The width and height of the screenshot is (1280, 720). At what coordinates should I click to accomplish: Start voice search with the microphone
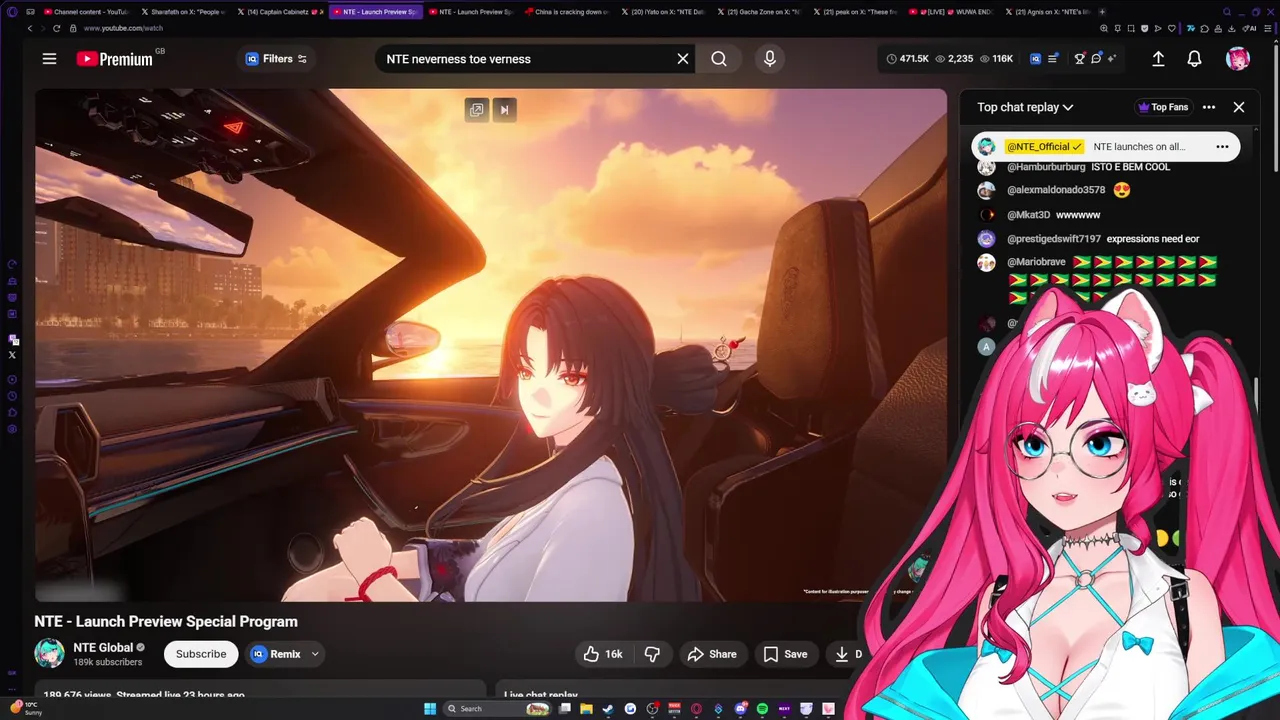click(x=770, y=59)
